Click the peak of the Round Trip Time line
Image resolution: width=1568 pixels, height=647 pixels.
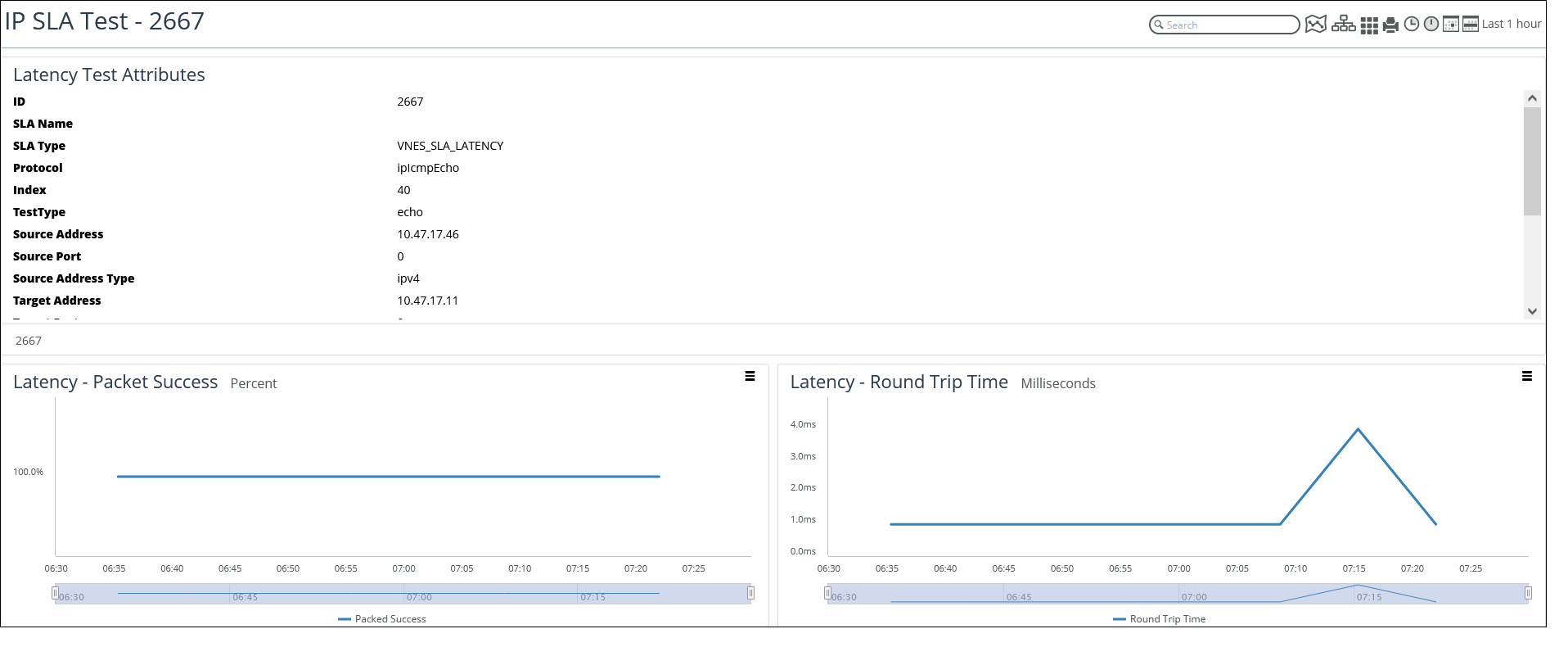1358,429
